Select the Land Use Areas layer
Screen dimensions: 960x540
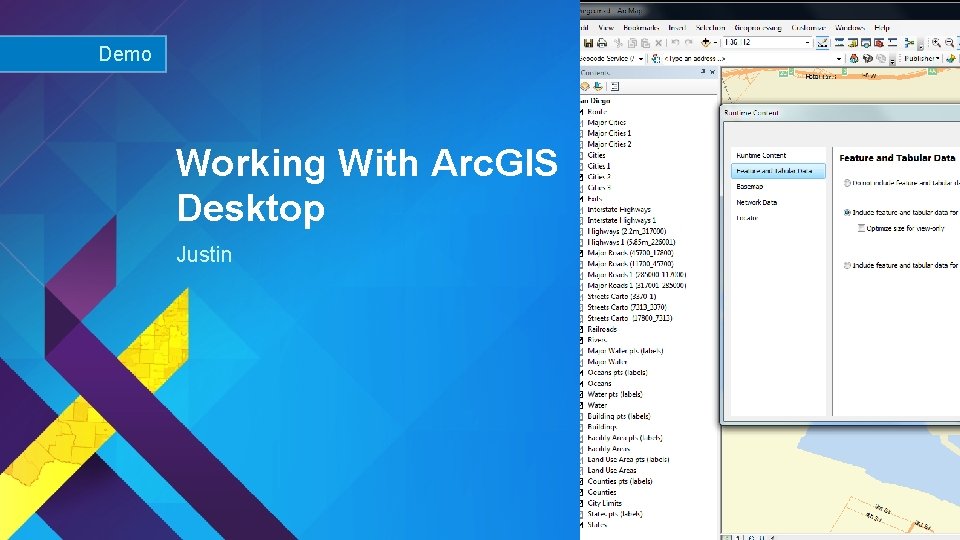[x=612, y=470]
